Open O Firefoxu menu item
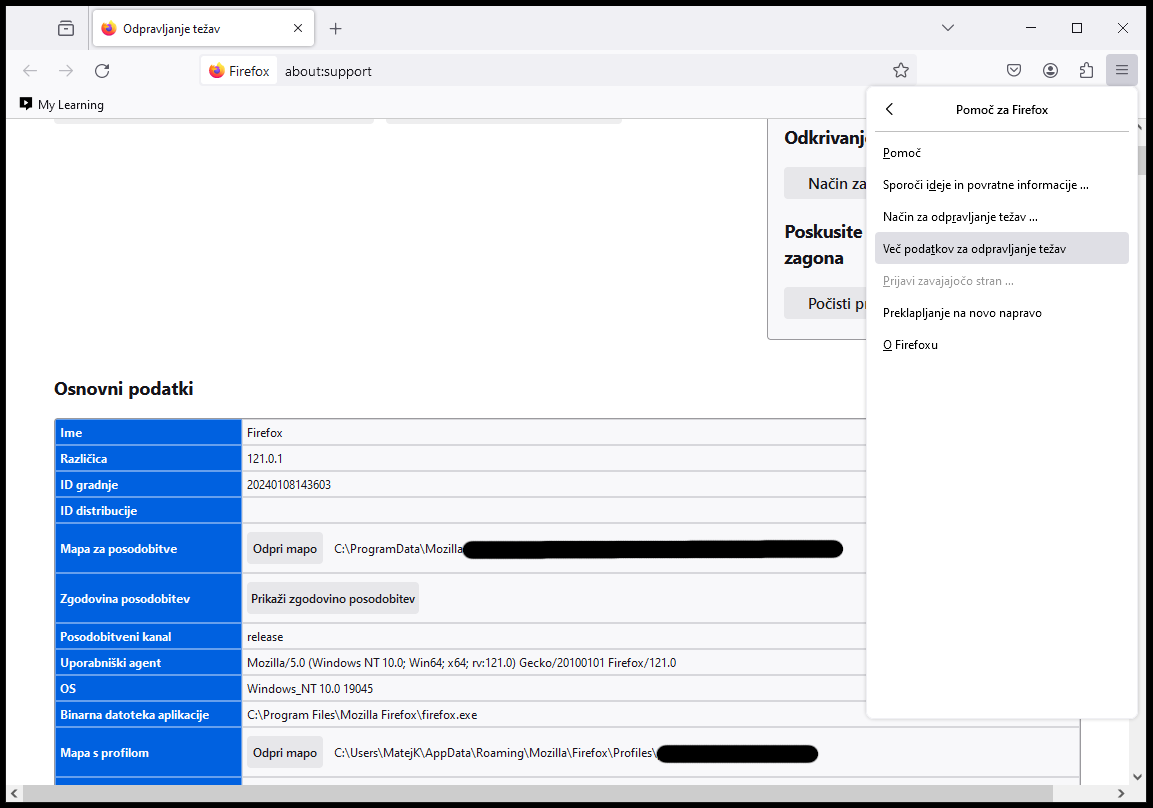 pyautogui.click(x=1002, y=345)
